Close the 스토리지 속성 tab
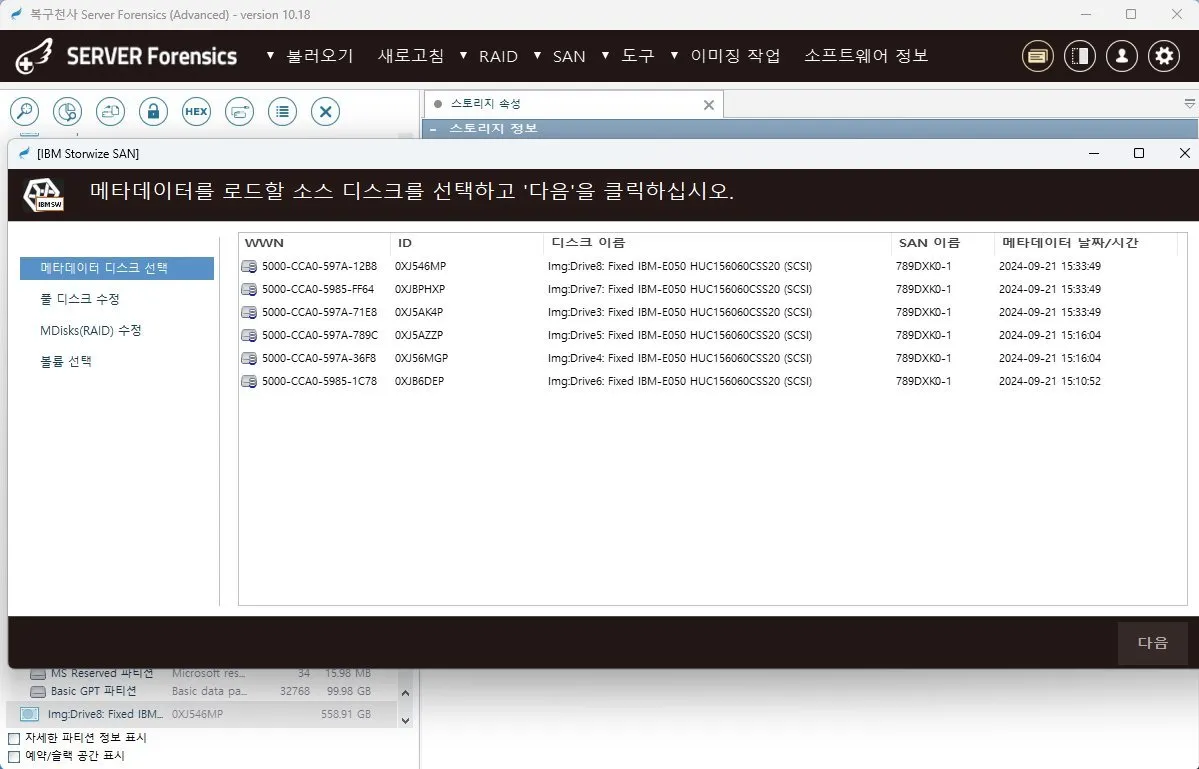 [709, 105]
